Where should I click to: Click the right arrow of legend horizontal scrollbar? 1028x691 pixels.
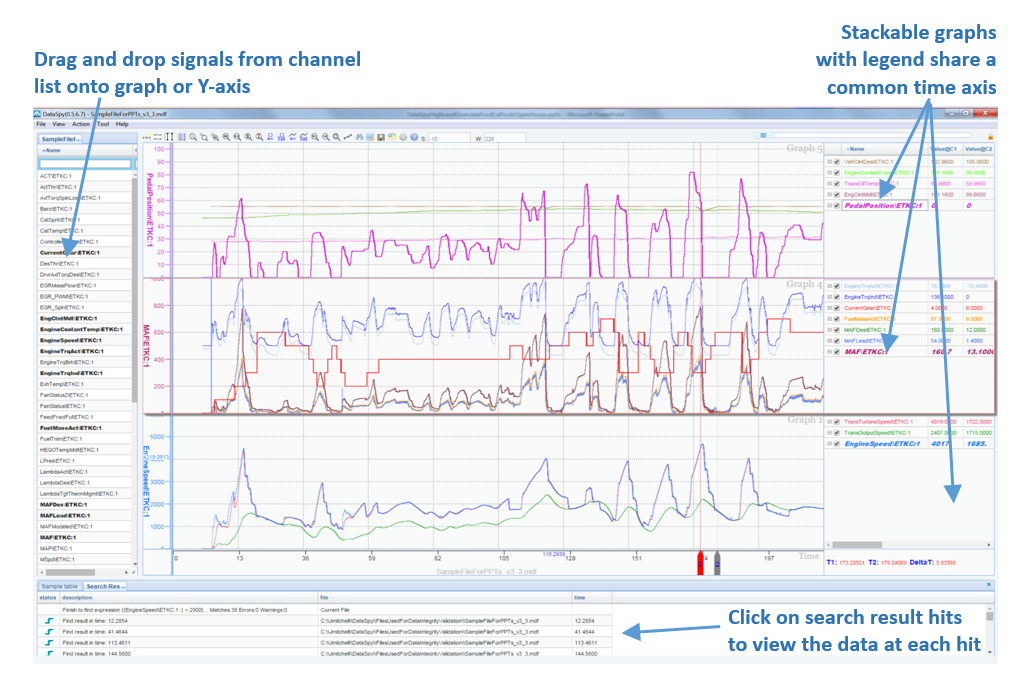coord(989,545)
